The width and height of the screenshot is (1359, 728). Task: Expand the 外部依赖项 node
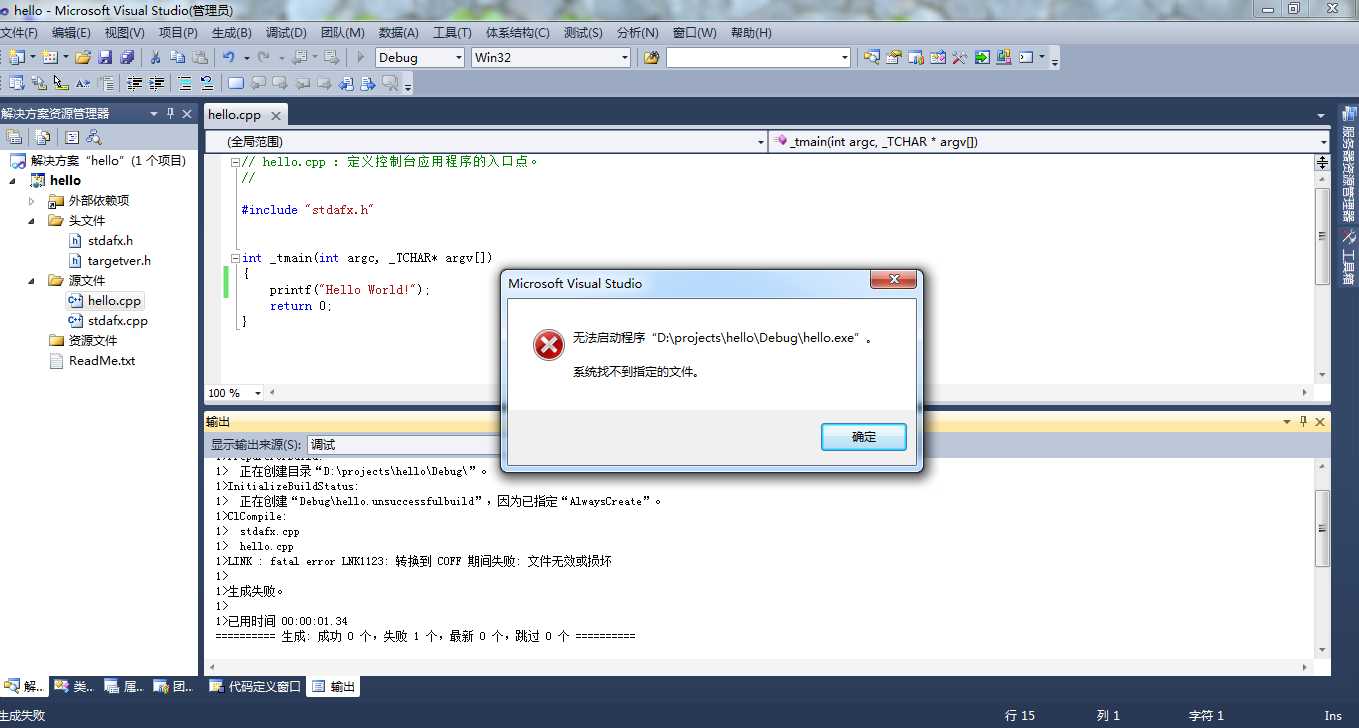click(32, 201)
